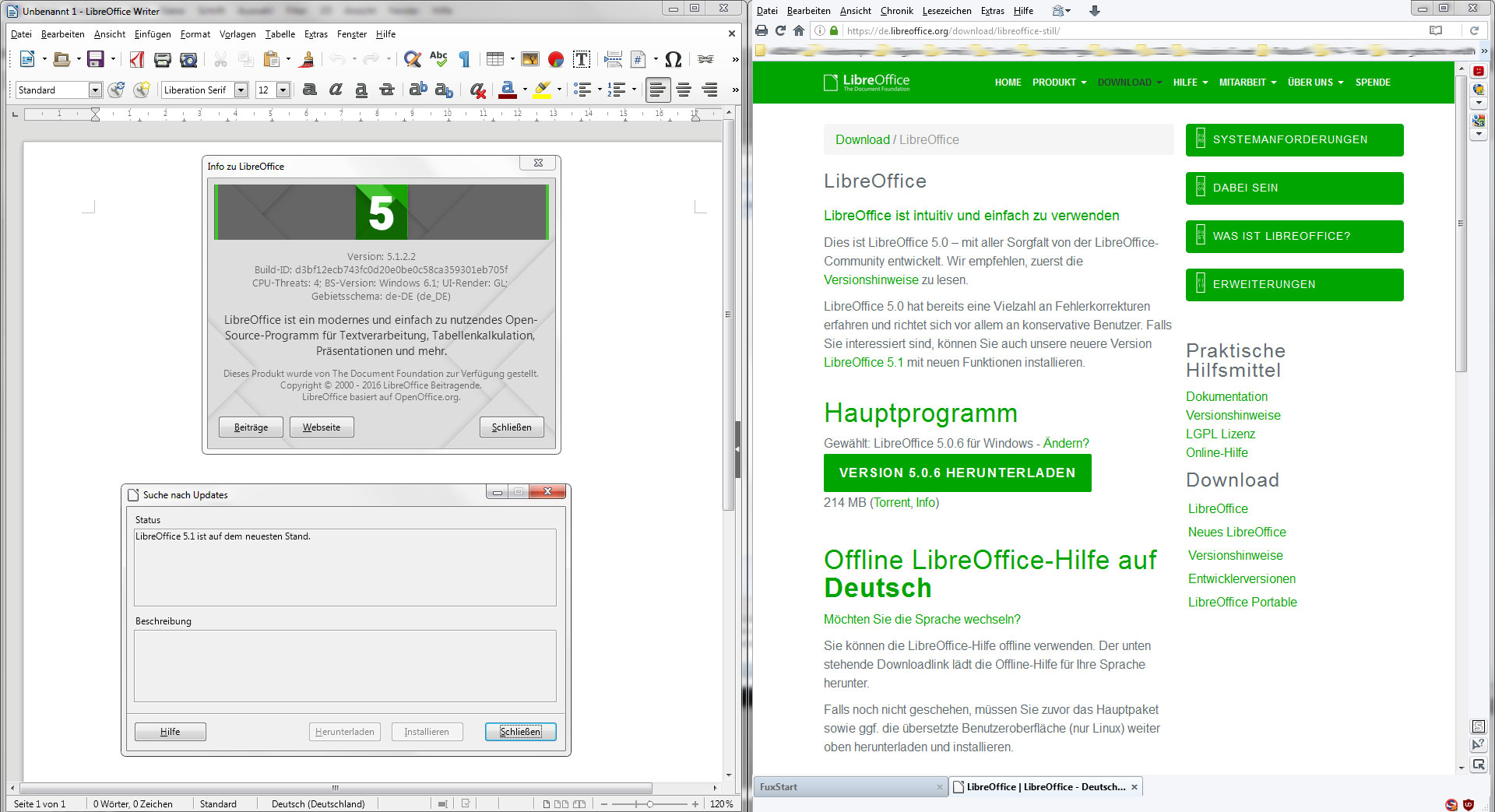This screenshot has width=1495, height=812.
Task: Insert an image using the picture icon
Action: tap(530, 59)
